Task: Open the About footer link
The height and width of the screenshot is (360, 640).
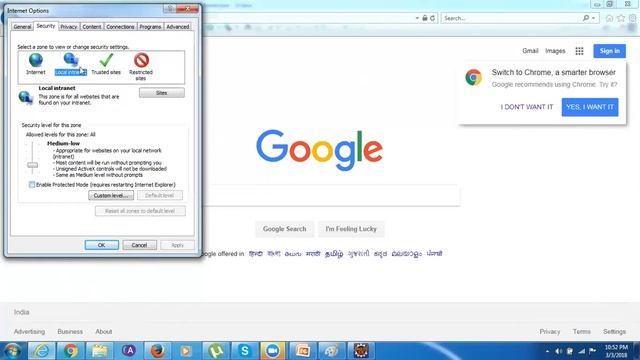Action: pyautogui.click(x=104, y=331)
